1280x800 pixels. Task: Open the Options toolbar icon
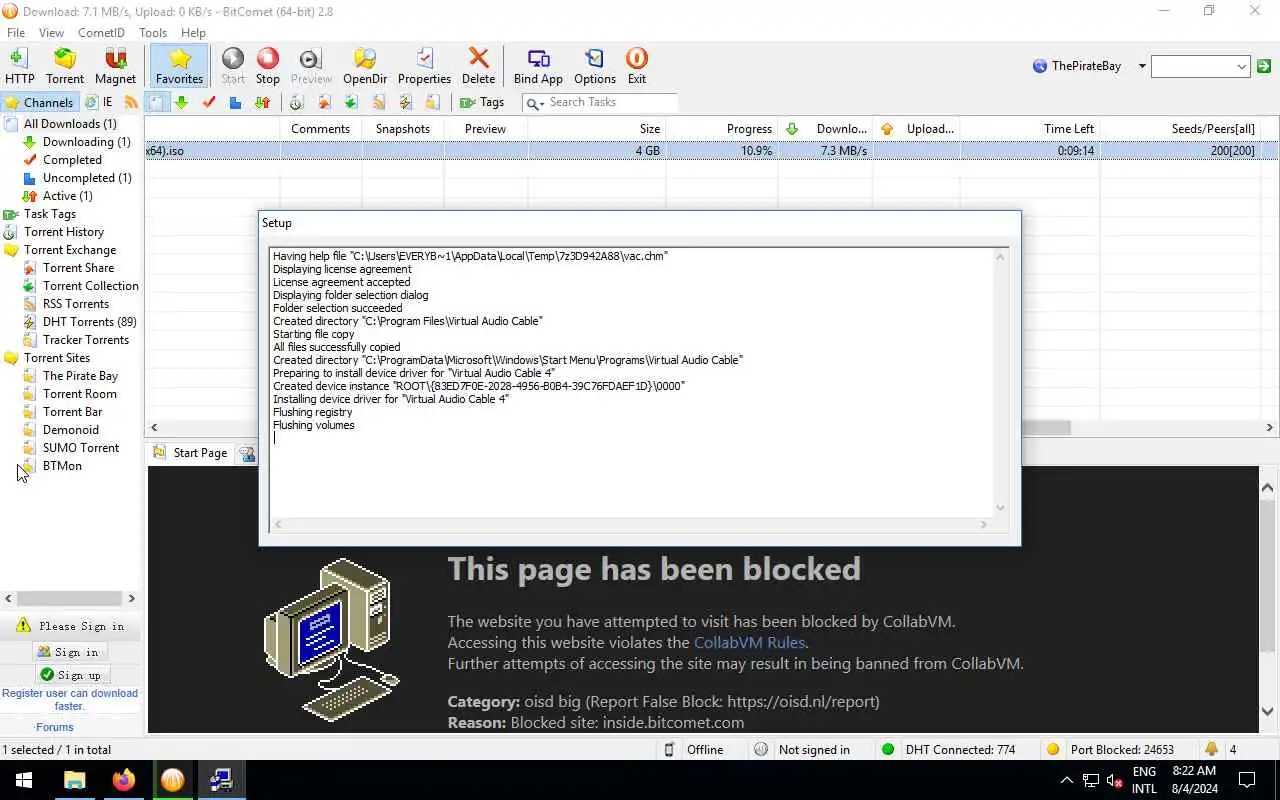[595, 66]
